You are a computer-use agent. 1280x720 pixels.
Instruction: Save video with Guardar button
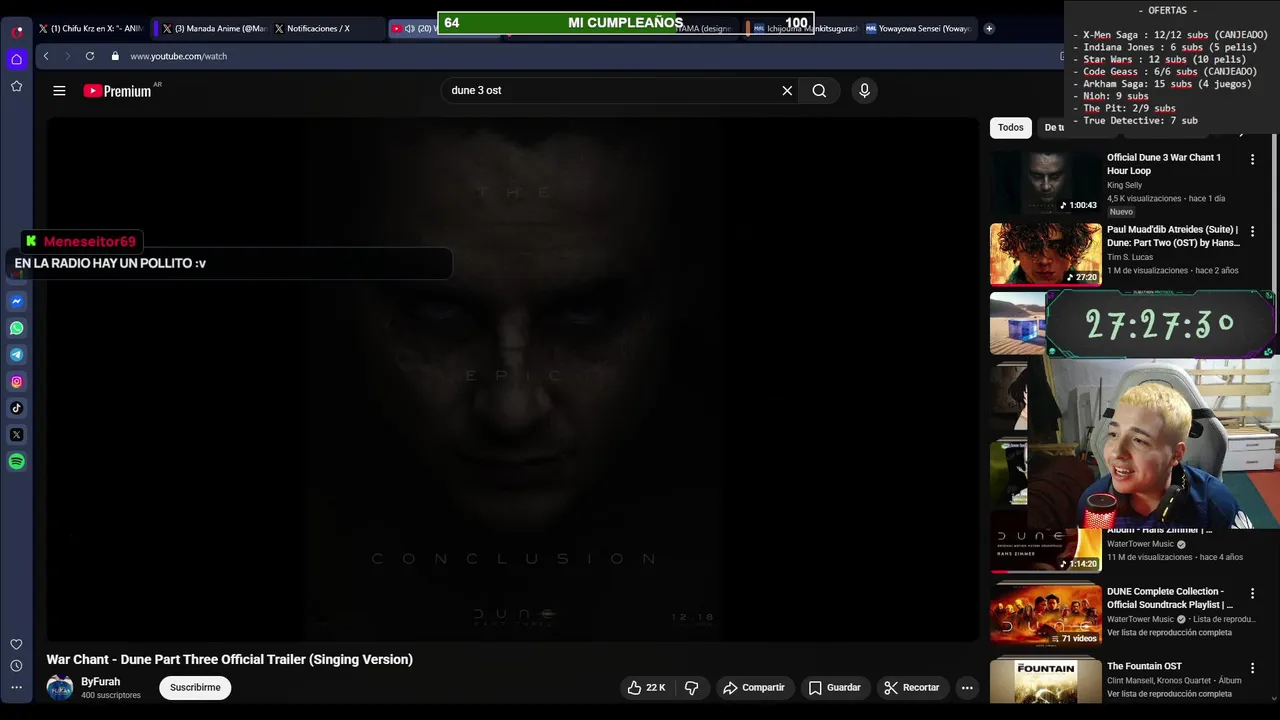(834, 688)
